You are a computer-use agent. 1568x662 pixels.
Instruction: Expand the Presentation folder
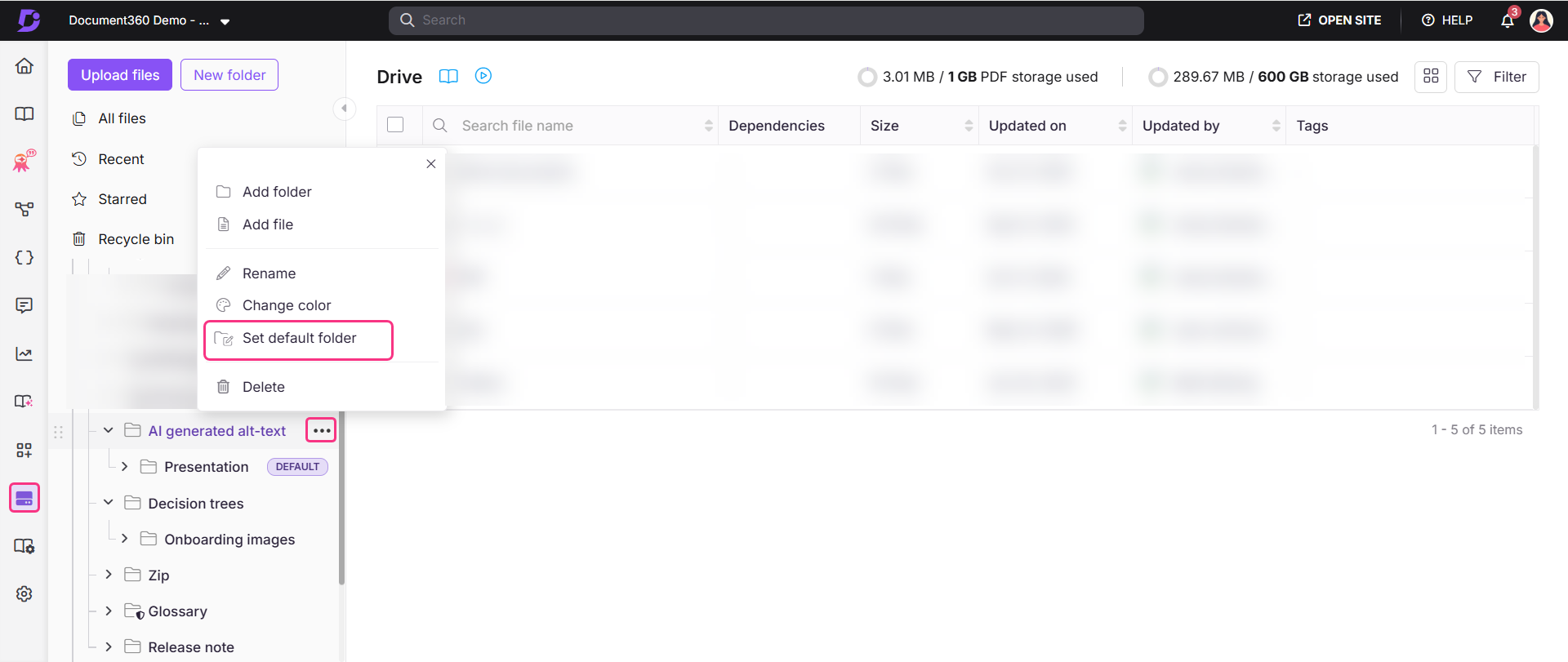click(x=124, y=467)
